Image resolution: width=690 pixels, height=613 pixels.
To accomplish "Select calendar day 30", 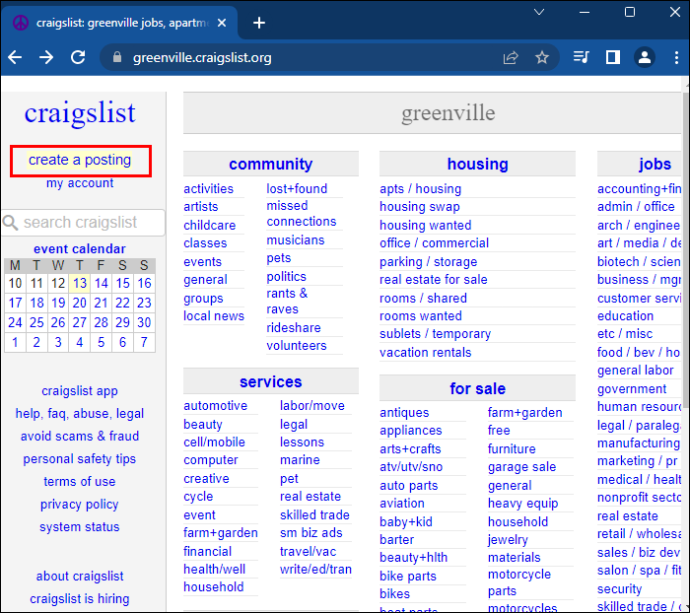I will (x=144, y=323).
